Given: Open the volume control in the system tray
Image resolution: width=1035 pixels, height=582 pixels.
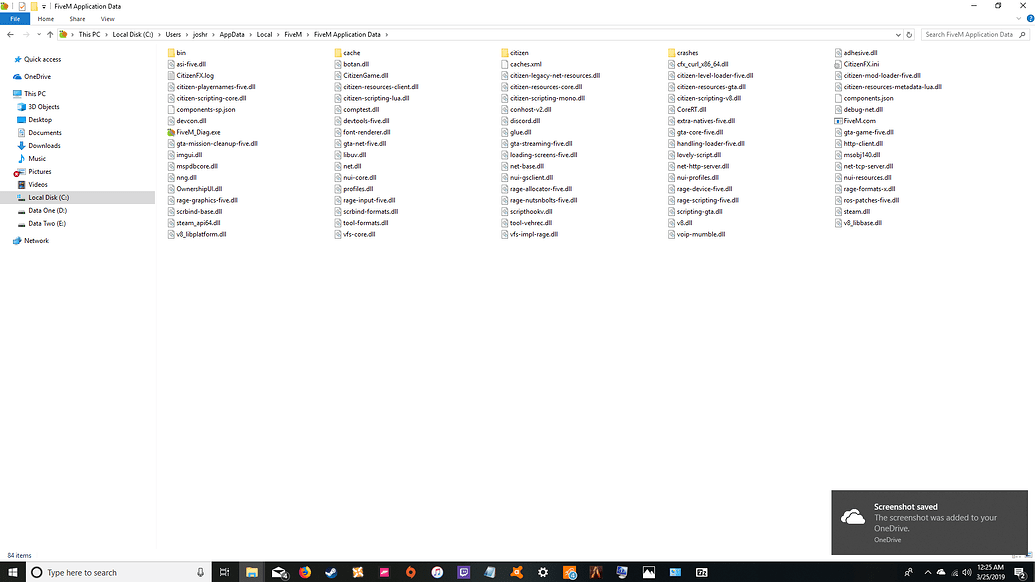Looking at the screenshot, I should [x=966, y=573].
